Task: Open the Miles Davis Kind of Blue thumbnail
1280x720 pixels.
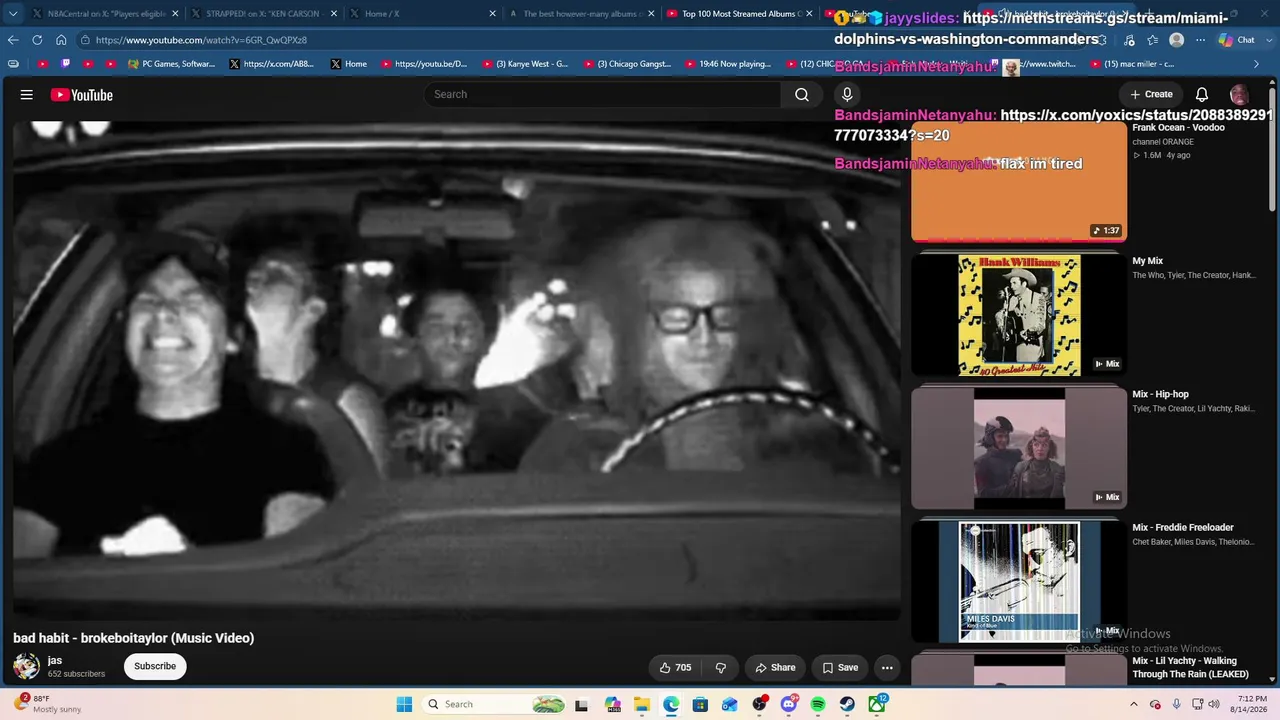Action: pos(1019,582)
